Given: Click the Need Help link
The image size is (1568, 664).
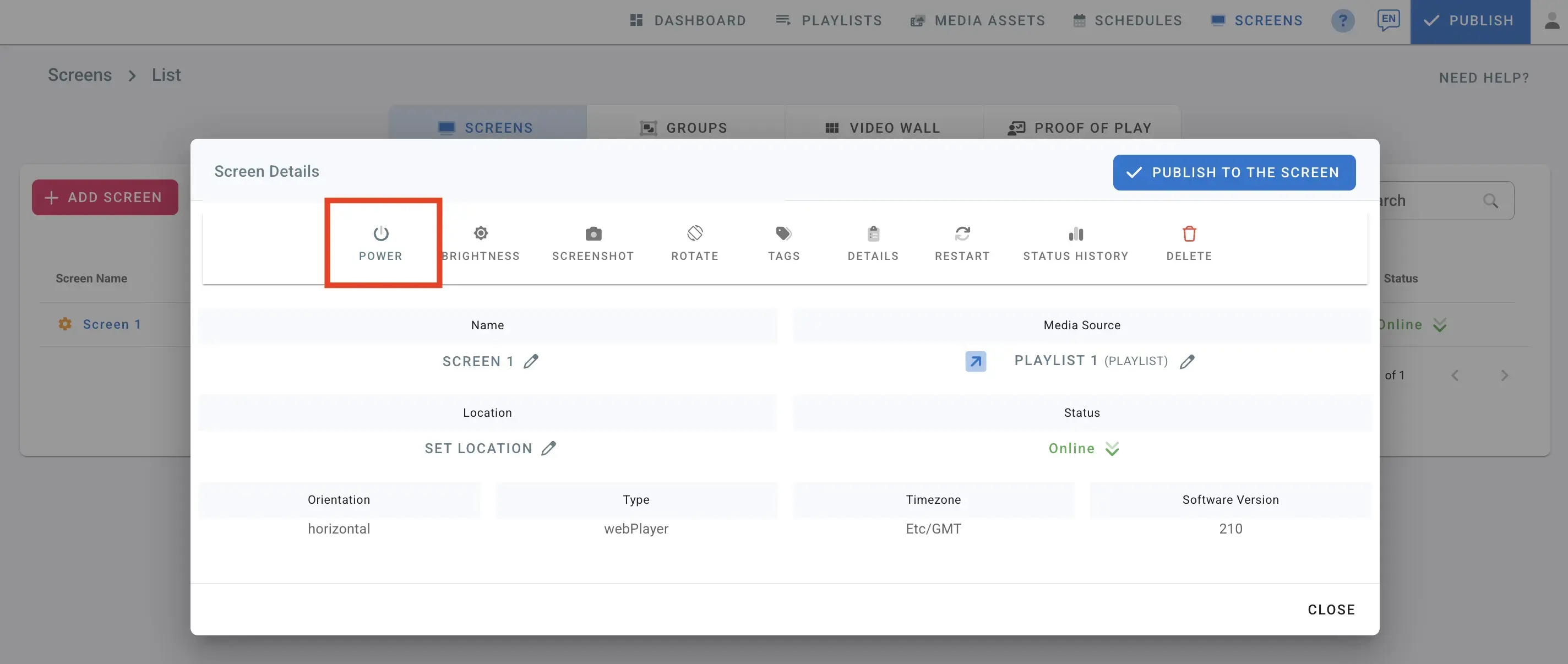Looking at the screenshot, I should click(1483, 78).
